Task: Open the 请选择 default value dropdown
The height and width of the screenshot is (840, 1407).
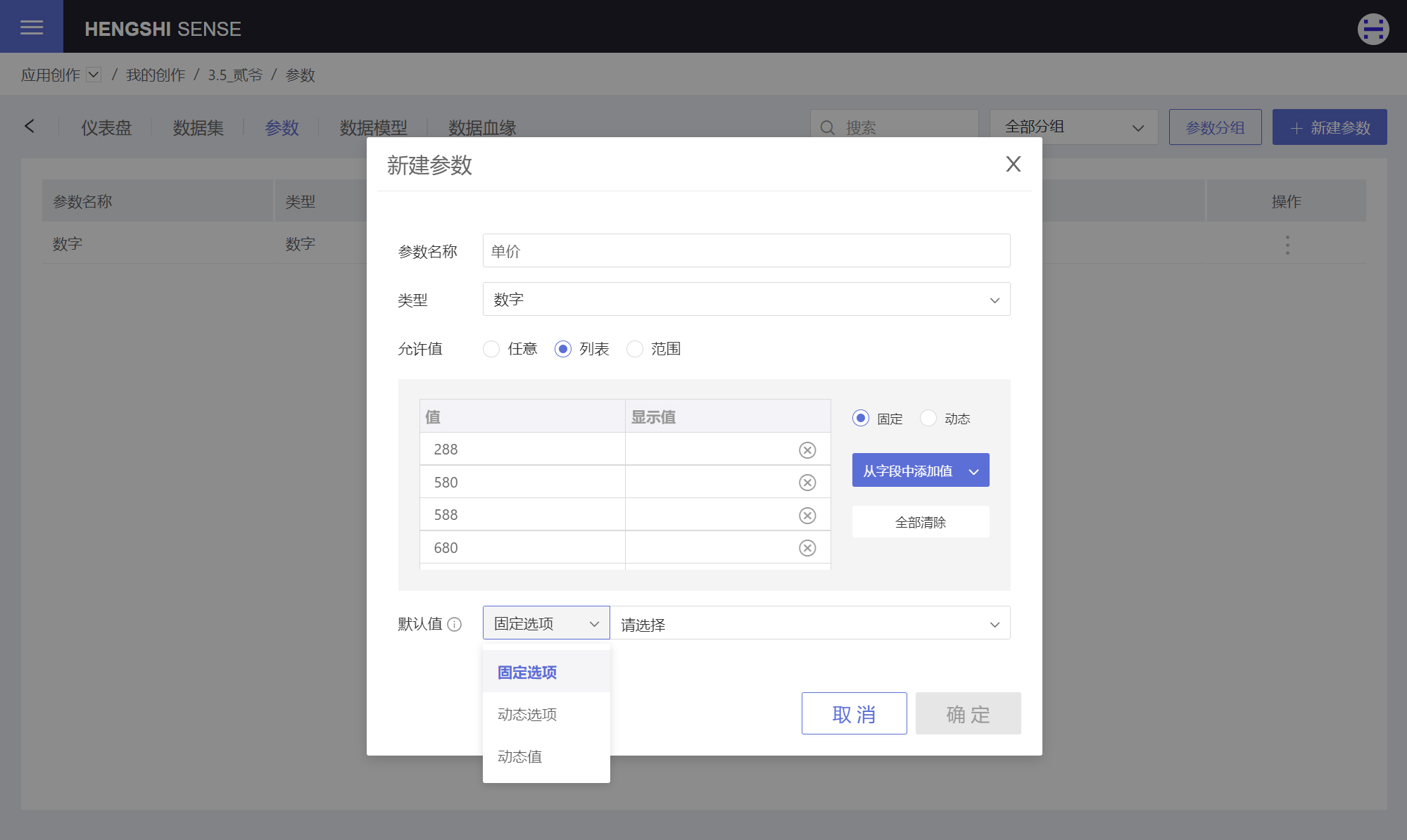Action: point(810,623)
